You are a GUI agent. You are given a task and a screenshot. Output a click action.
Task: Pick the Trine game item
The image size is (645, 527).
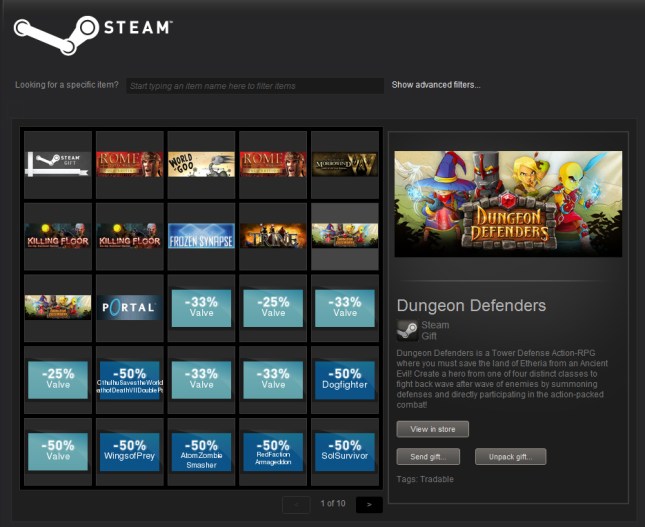[273, 236]
